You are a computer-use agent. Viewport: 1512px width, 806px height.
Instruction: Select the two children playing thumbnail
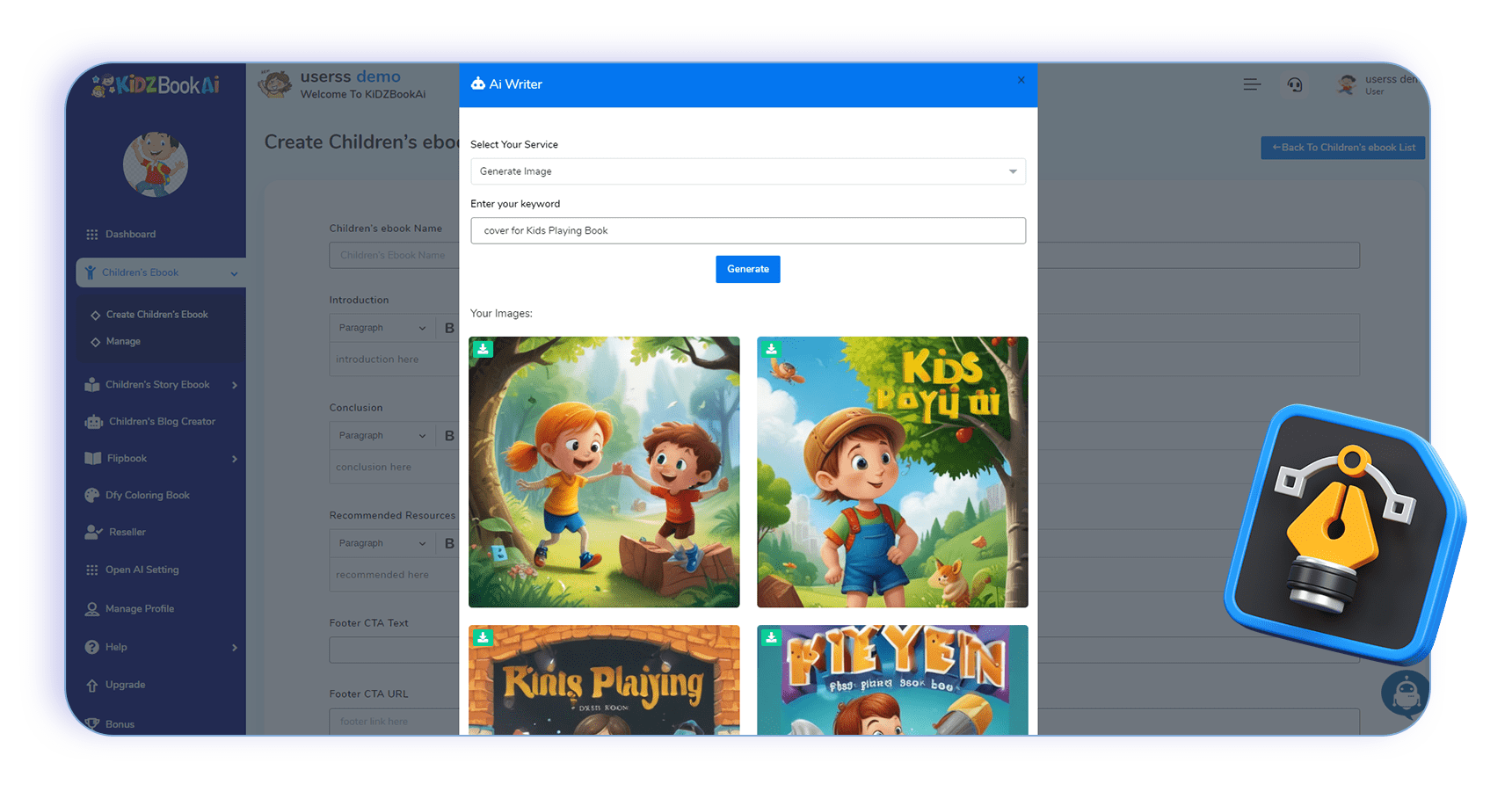tap(604, 472)
